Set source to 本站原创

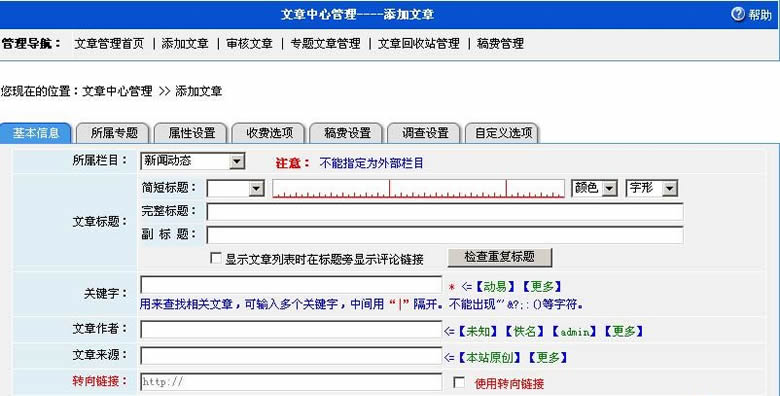tap(489, 357)
